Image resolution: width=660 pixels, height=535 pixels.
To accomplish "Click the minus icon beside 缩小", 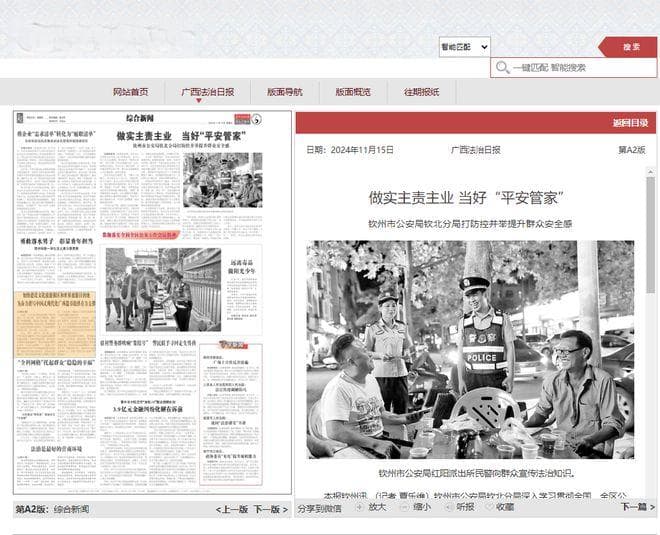I will pyautogui.click(x=404, y=507).
